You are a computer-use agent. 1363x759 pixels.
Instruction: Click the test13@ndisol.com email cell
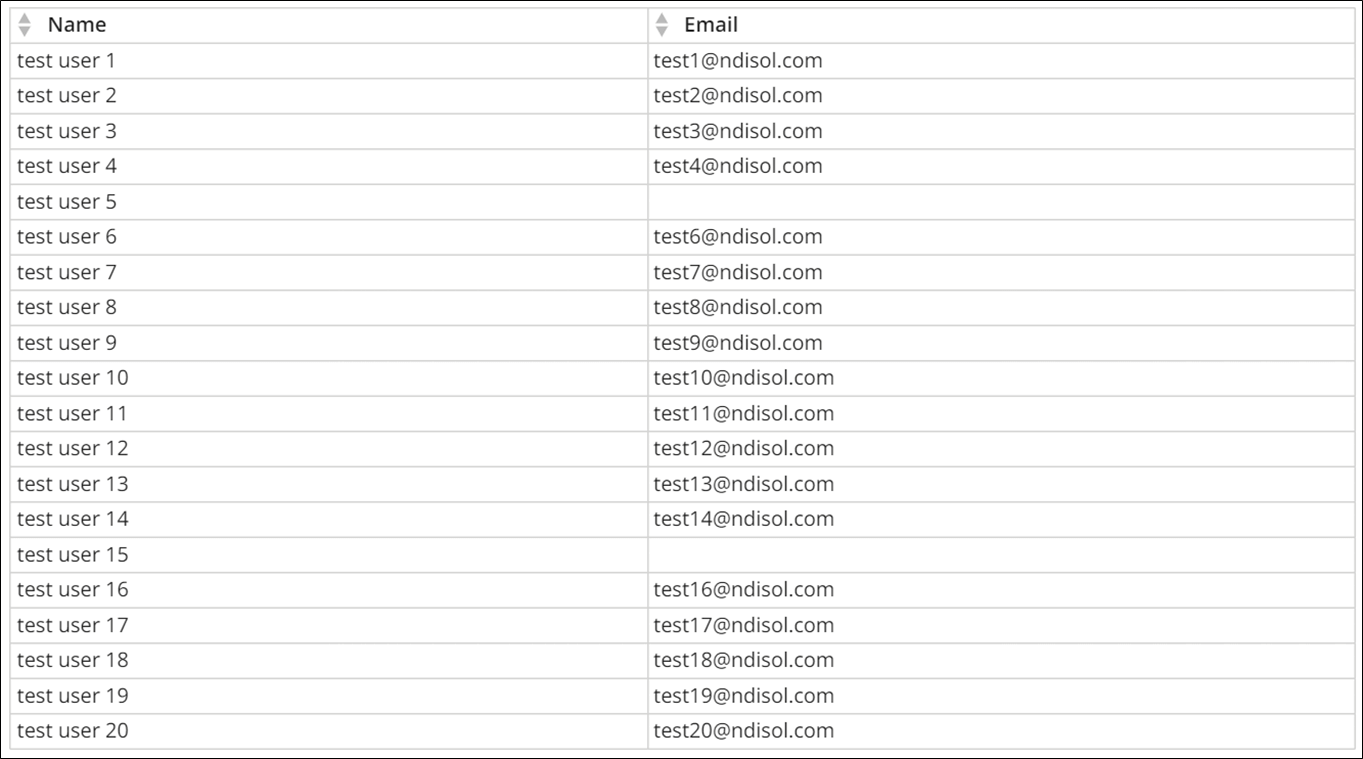click(x=1000, y=484)
